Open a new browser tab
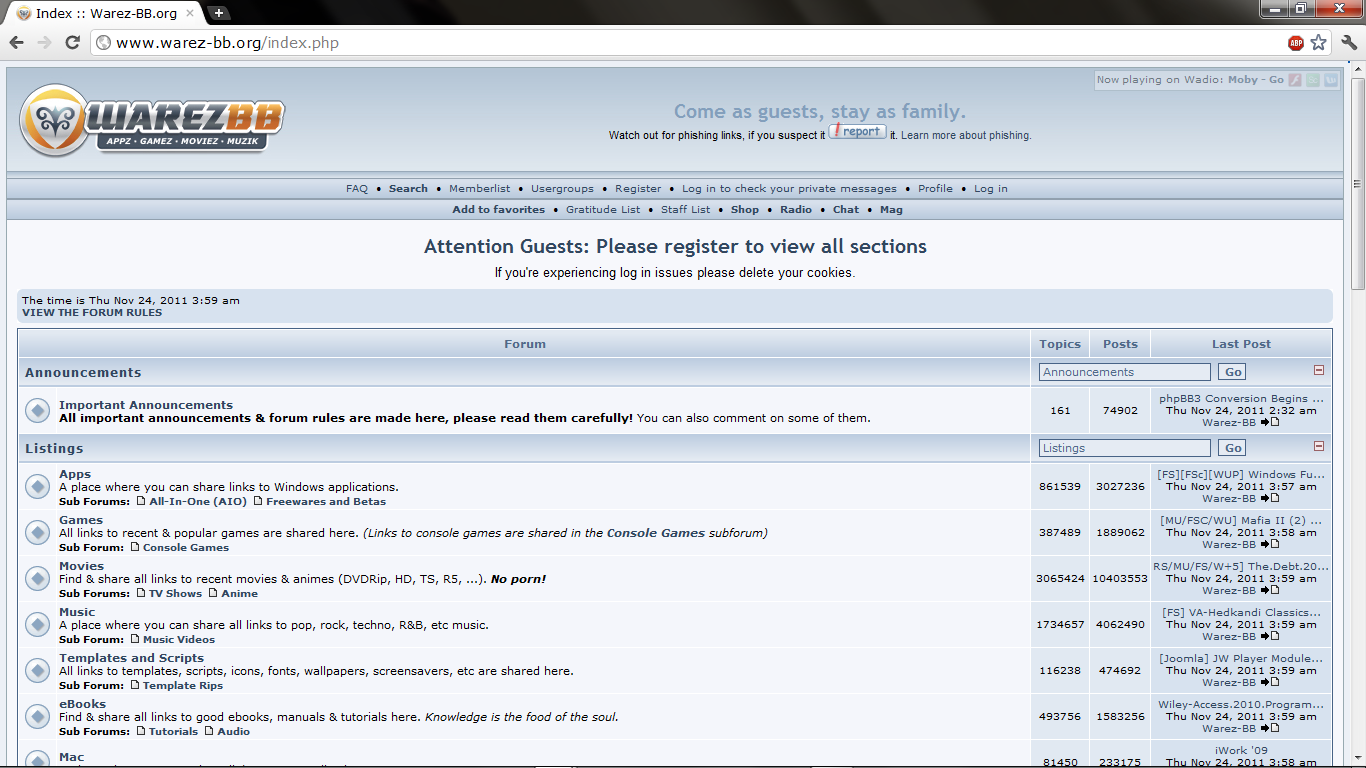1366x768 pixels. (219, 13)
